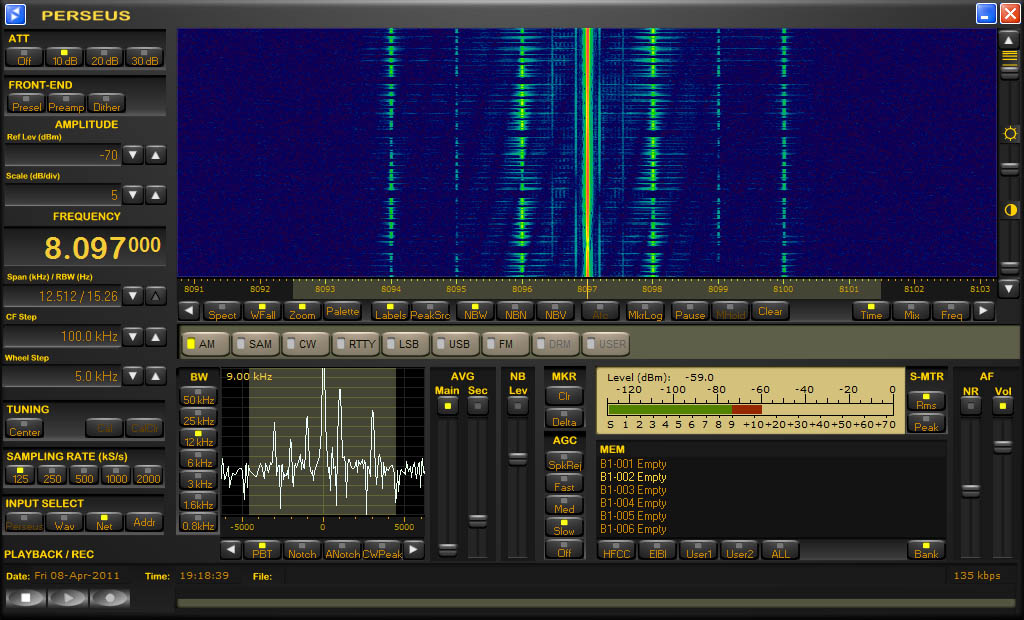This screenshot has width=1024, height=620.
Task: Click the WFall waterfall button
Action: coord(262,311)
